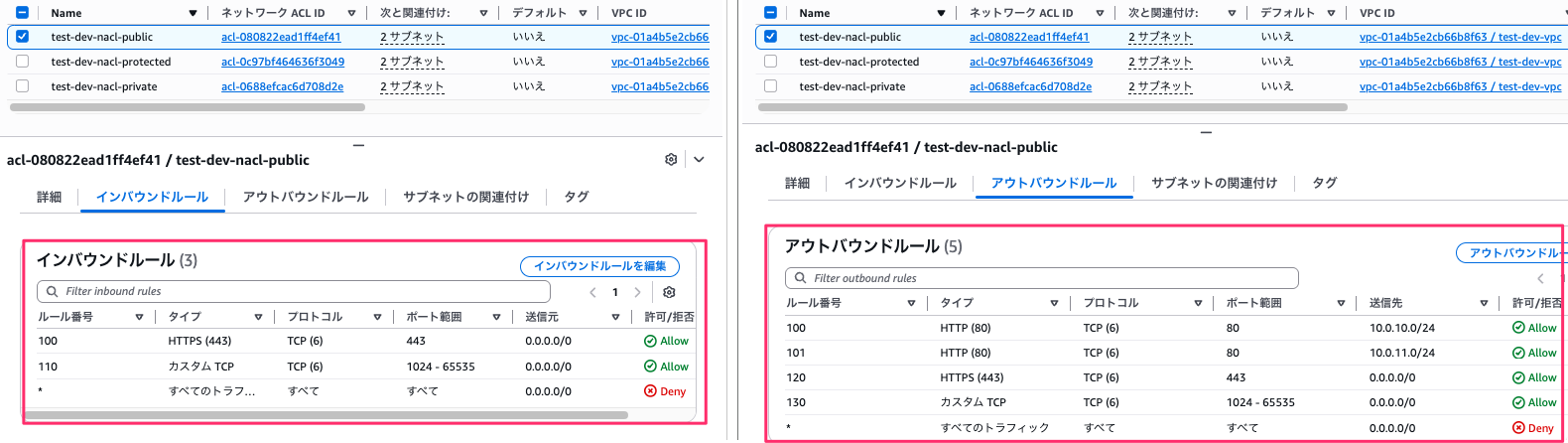Open Name column sort dropdown in left list
Viewport: 1568px width, 443px height.
(193, 13)
